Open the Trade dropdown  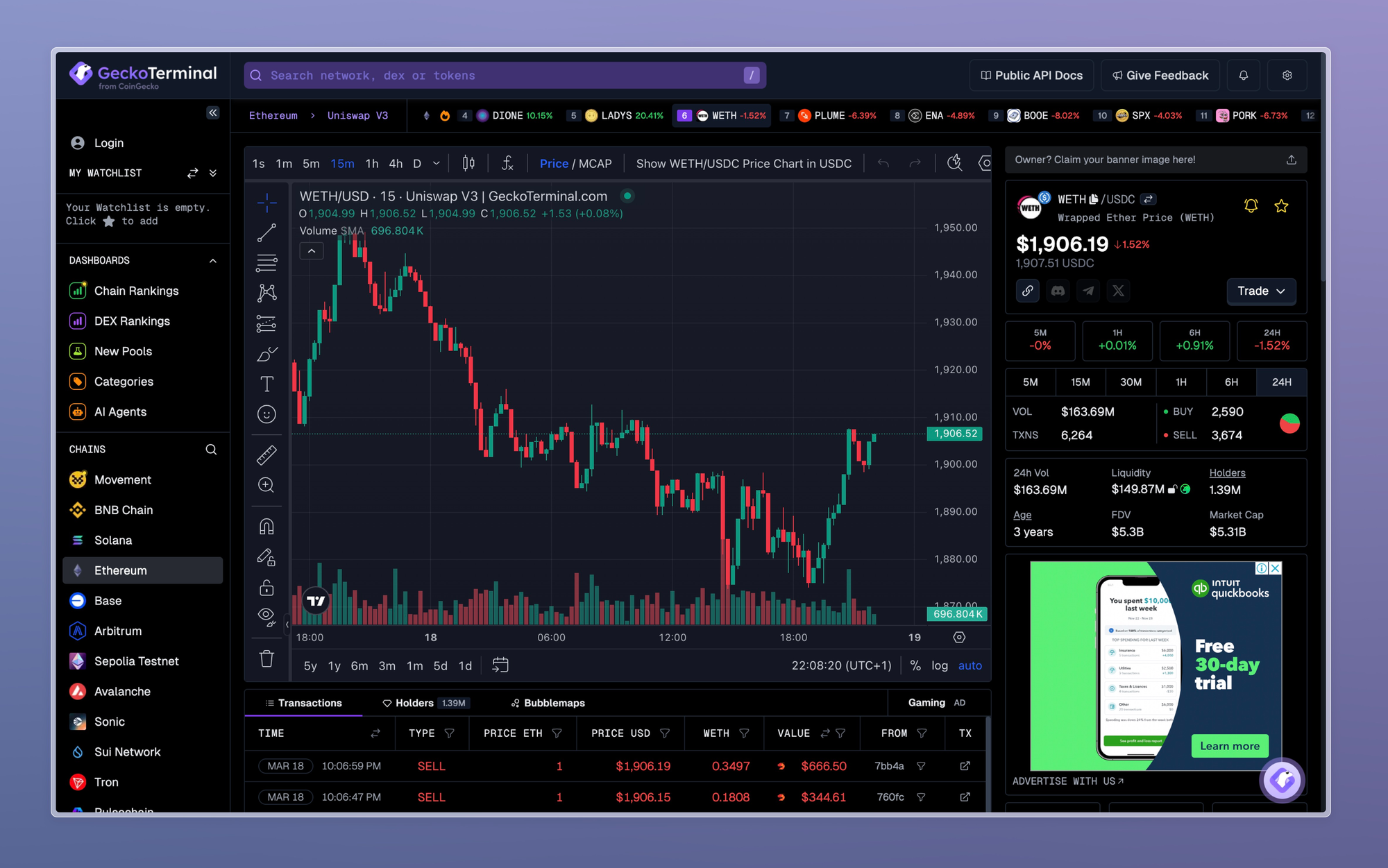coord(1261,291)
